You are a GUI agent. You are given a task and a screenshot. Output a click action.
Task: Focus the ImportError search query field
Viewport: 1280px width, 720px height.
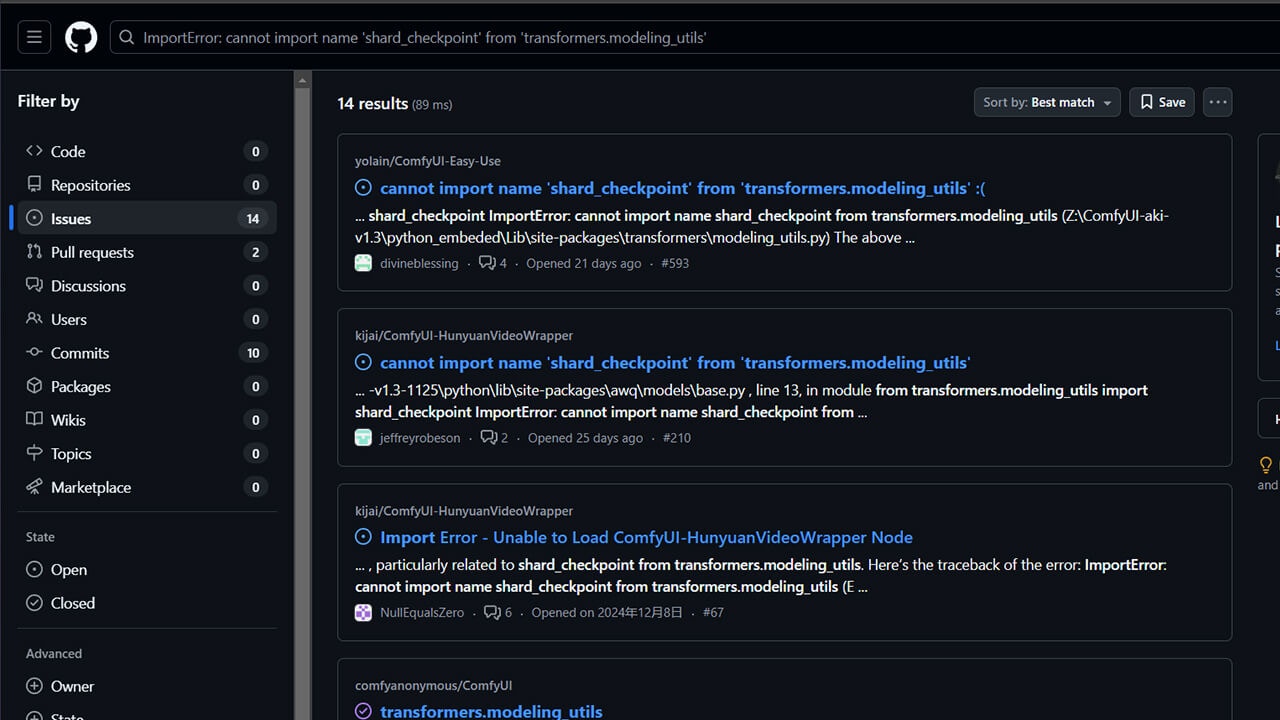point(695,38)
